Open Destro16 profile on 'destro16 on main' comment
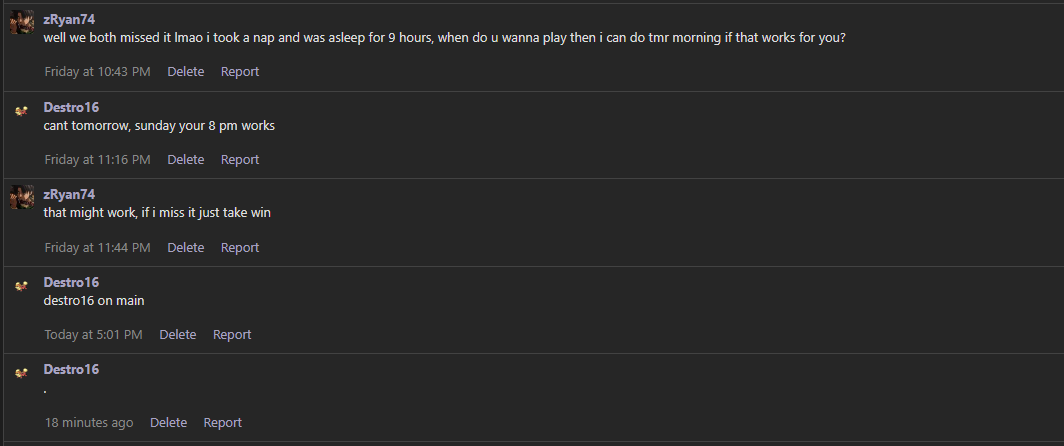This screenshot has width=1064, height=446. pyautogui.click(x=71, y=282)
